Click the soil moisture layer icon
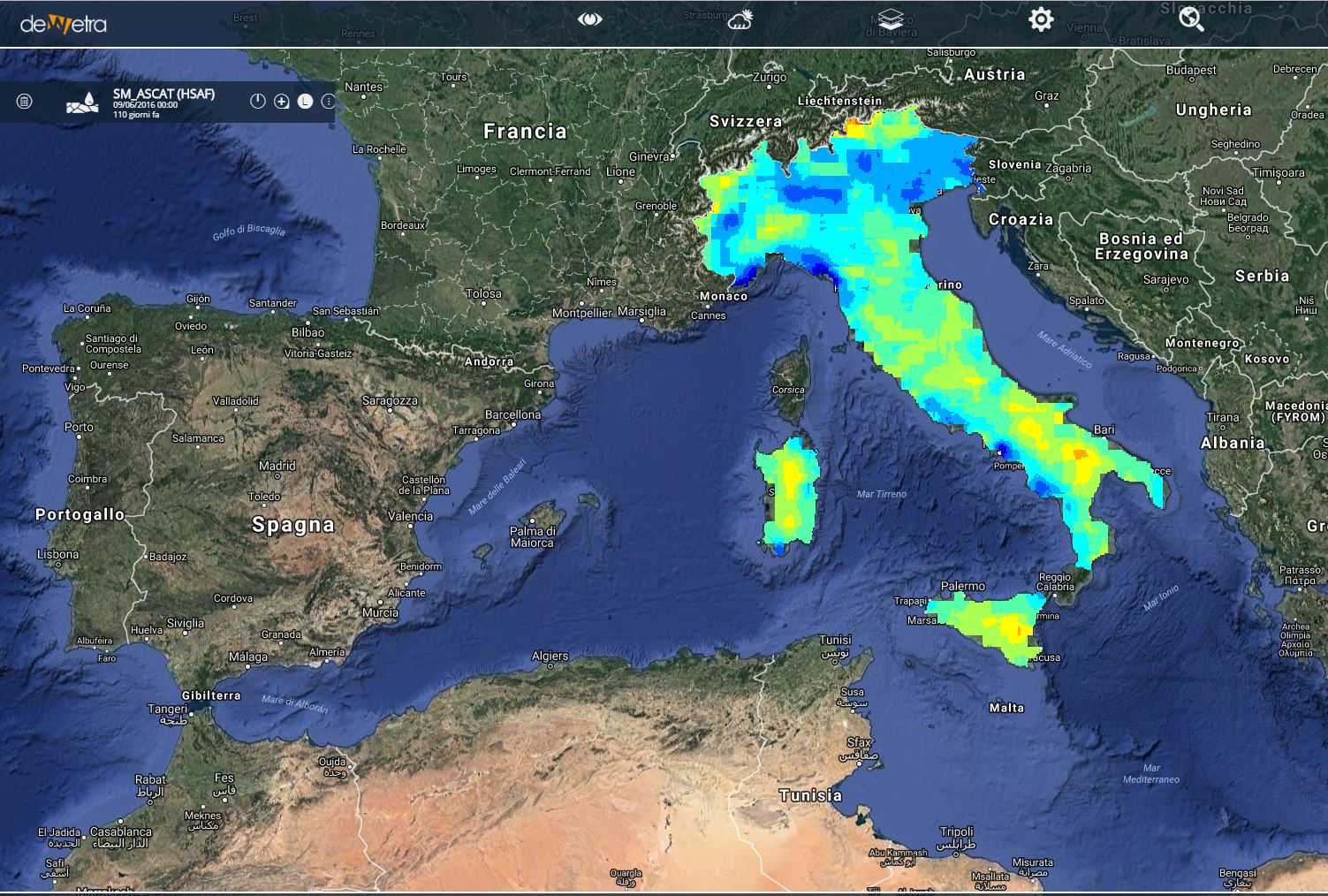Image resolution: width=1328 pixels, height=896 pixels. [82, 103]
